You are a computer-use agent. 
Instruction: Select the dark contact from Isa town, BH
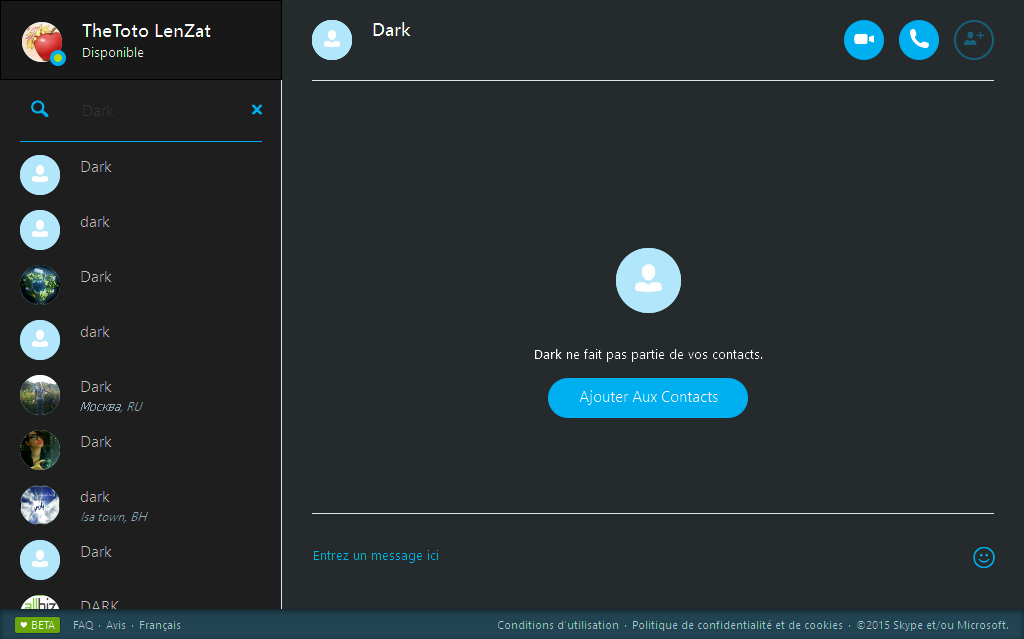pos(120,505)
